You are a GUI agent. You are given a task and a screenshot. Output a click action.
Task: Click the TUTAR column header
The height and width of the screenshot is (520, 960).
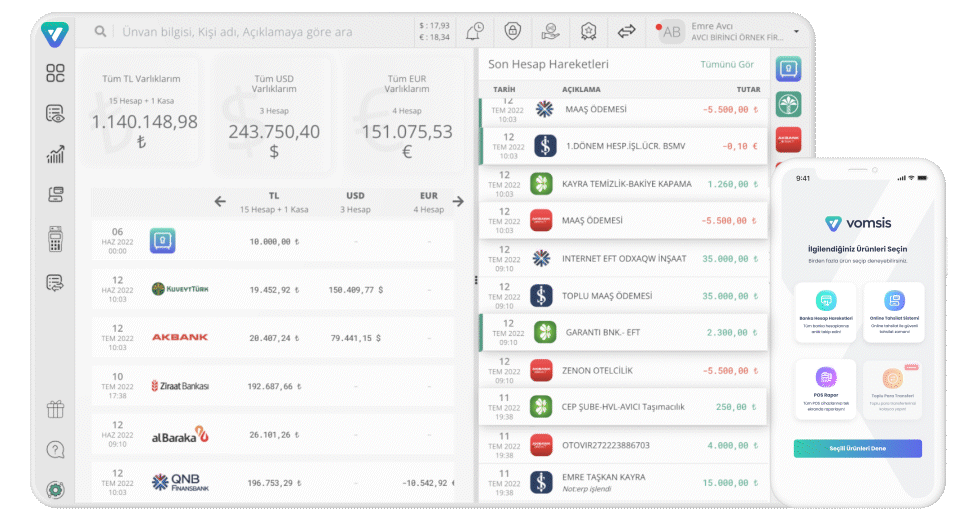click(748, 89)
